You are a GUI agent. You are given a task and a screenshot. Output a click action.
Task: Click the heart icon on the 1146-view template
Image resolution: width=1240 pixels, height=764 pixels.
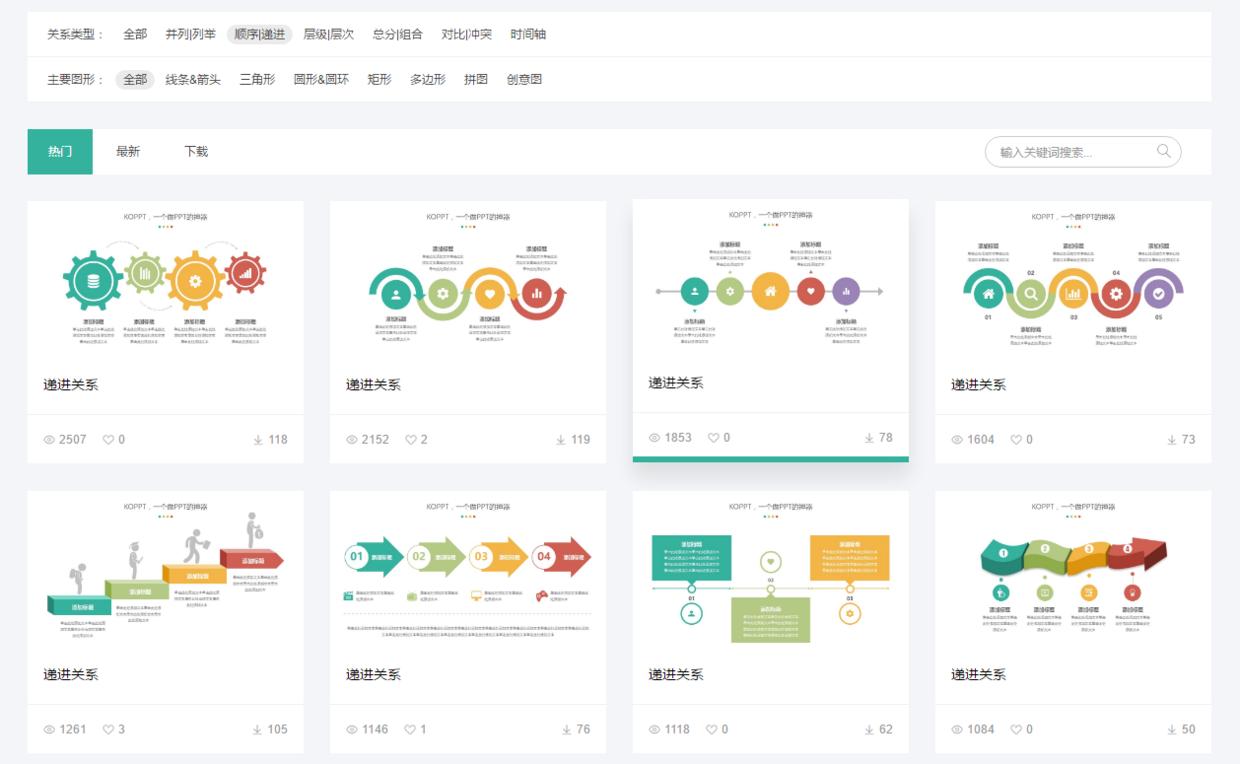(x=409, y=729)
